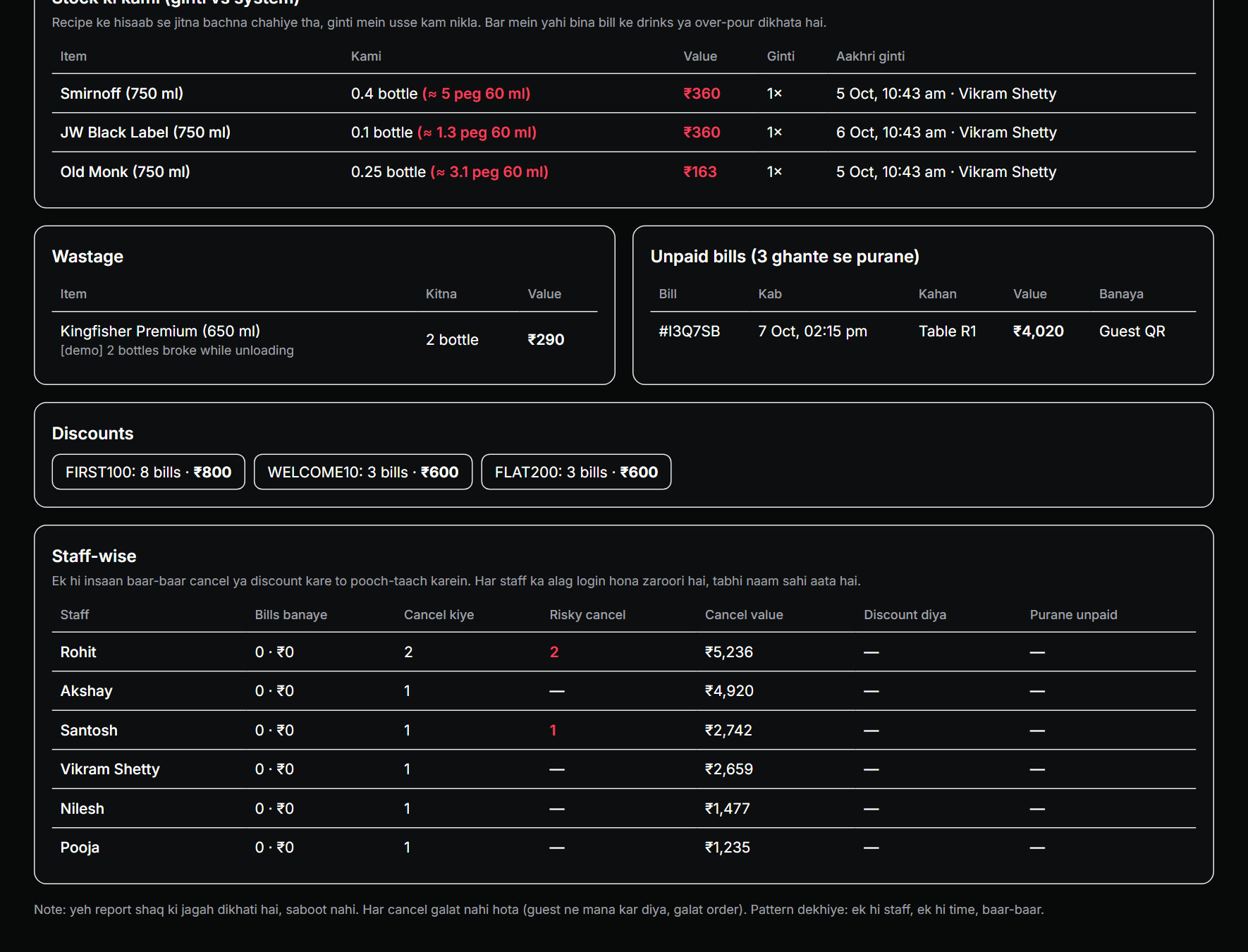Click the ₹1,477 cancel value

click(727, 809)
